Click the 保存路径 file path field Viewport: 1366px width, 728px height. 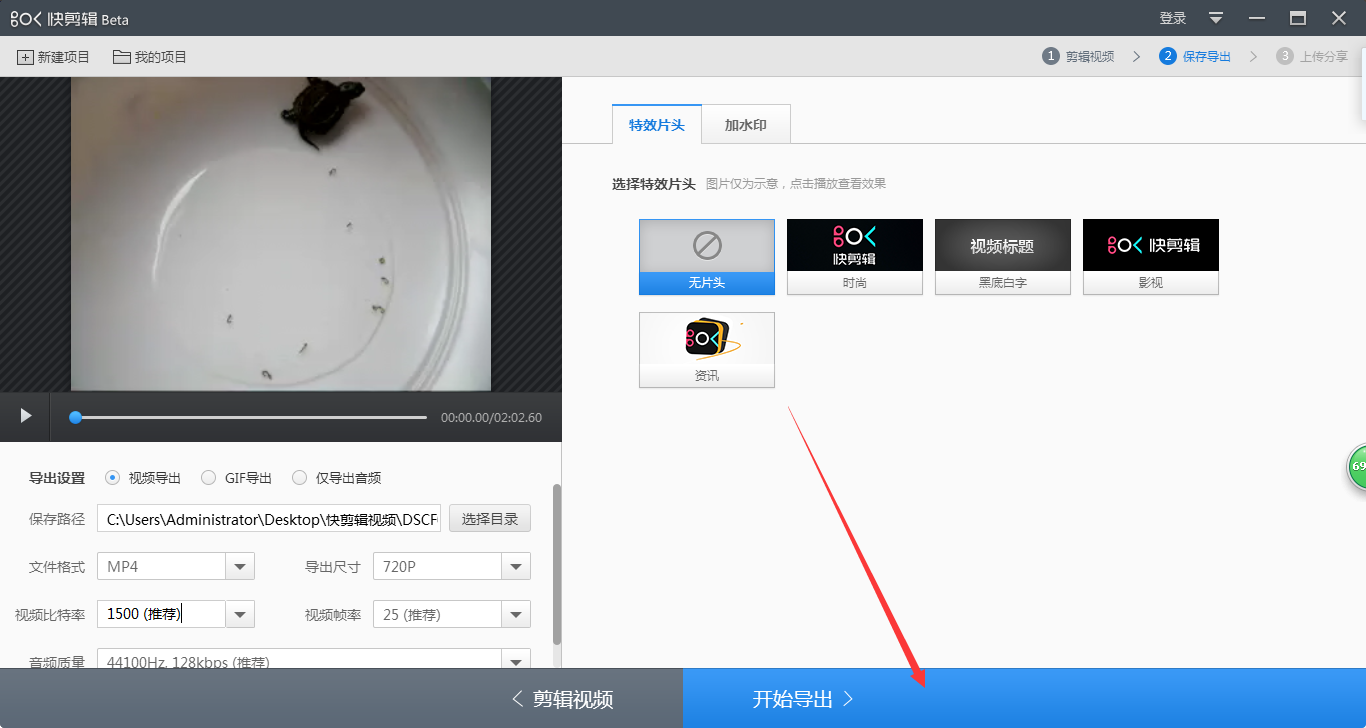(268, 518)
